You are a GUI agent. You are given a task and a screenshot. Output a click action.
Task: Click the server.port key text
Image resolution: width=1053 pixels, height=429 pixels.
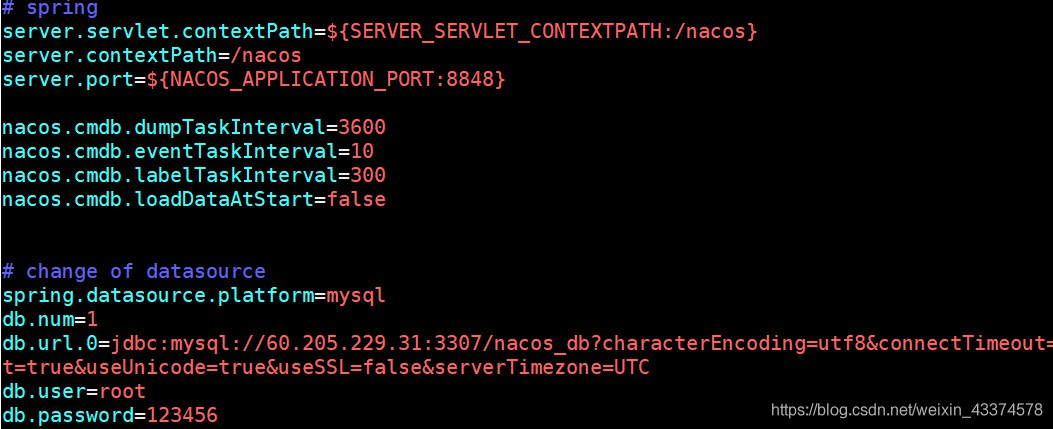(x=68, y=80)
